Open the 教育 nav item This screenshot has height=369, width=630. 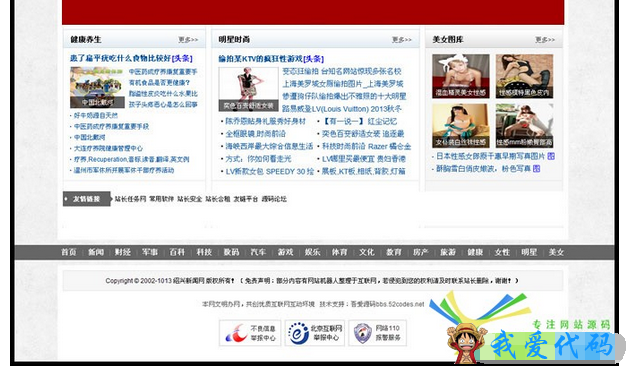pyautogui.click(x=394, y=252)
